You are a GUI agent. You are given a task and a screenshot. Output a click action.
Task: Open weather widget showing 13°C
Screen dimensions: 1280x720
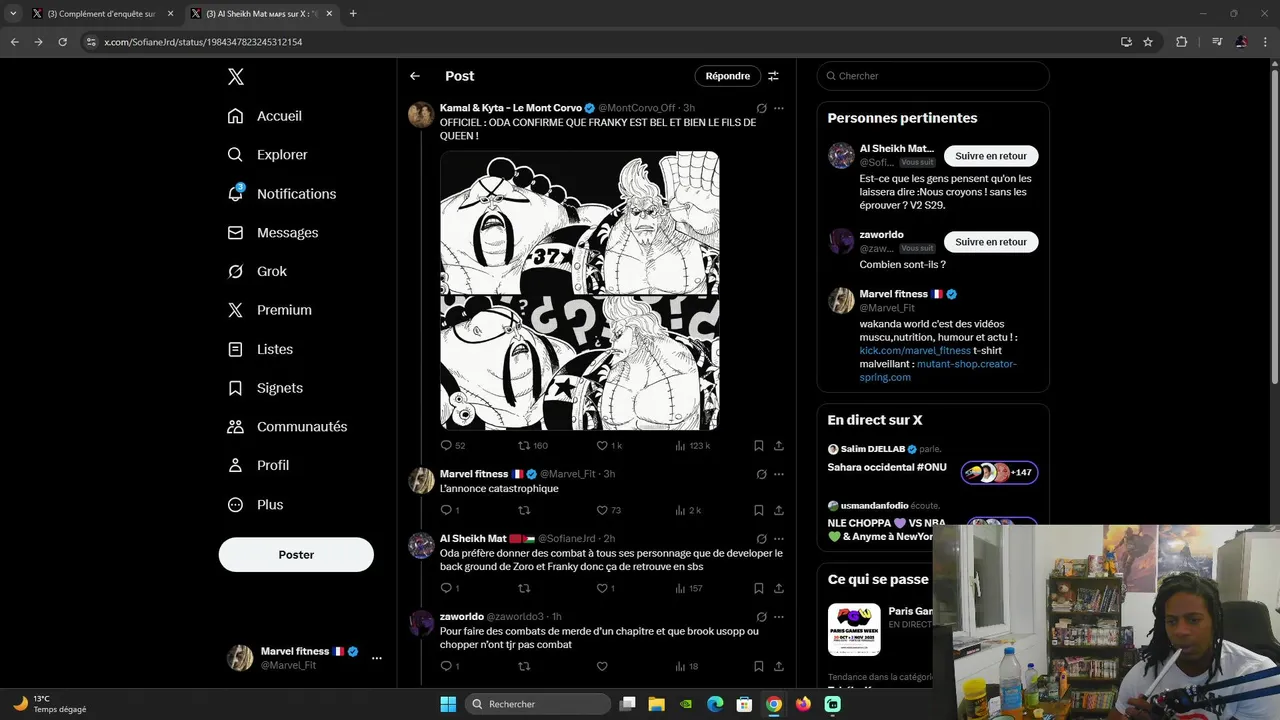50,704
